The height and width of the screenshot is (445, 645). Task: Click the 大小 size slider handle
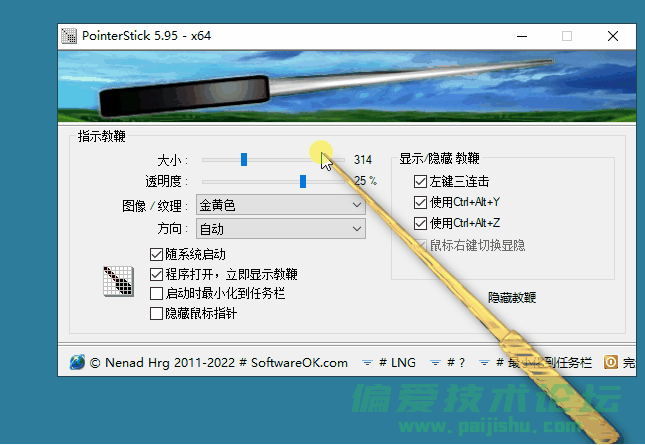click(x=243, y=159)
